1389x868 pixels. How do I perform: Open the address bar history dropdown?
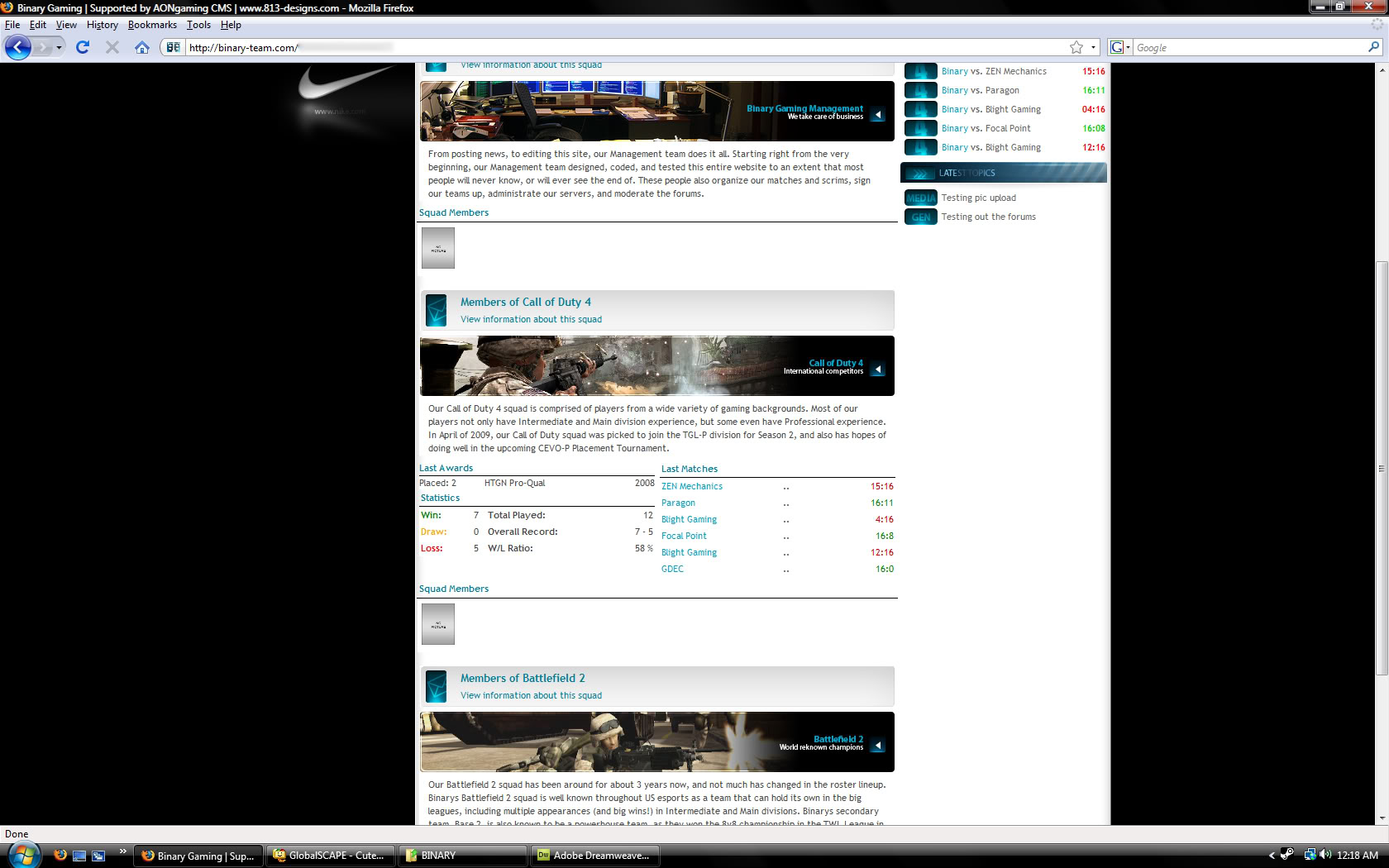(1093, 47)
